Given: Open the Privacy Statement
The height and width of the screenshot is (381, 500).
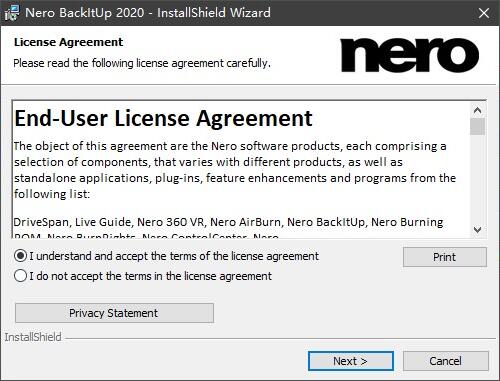Looking at the screenshot, I should pos(114,313).
